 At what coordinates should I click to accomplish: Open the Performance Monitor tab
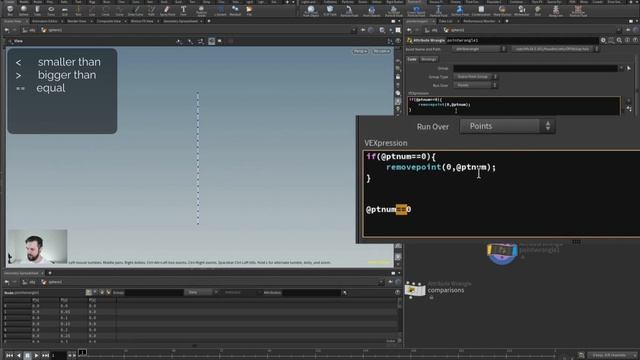[479, 21]
